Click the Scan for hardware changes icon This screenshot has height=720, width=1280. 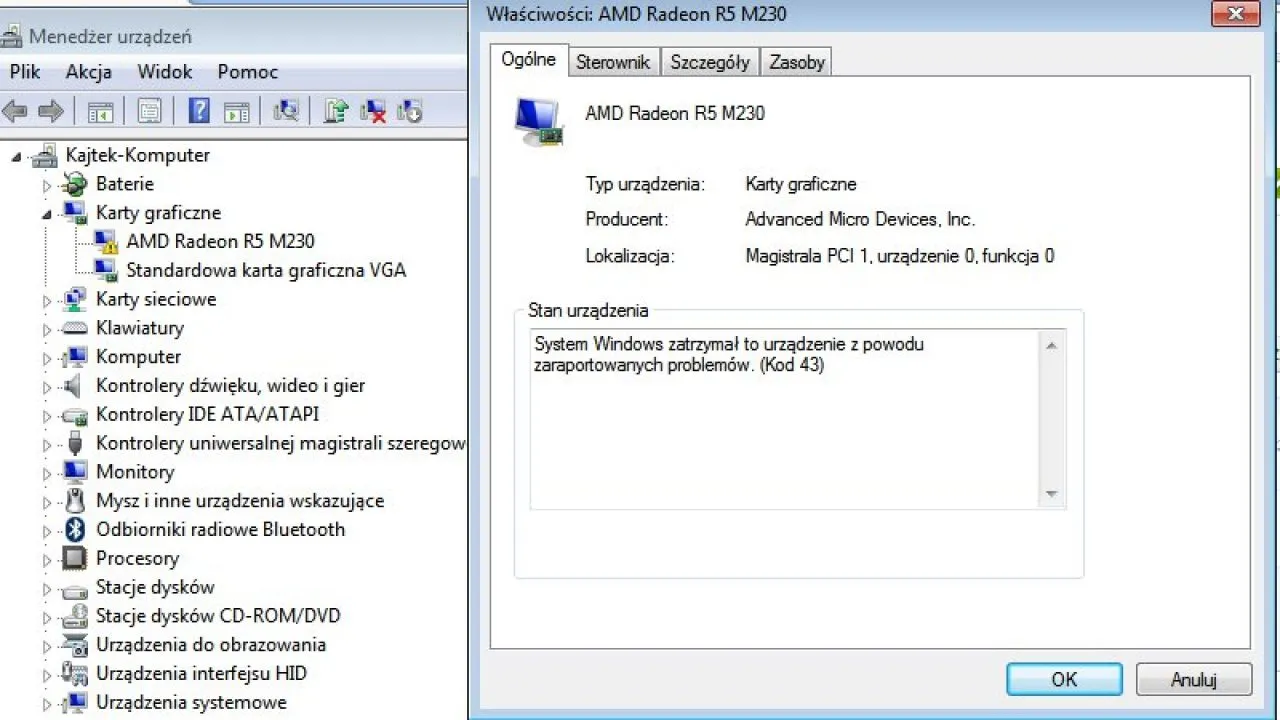[287, 110]
